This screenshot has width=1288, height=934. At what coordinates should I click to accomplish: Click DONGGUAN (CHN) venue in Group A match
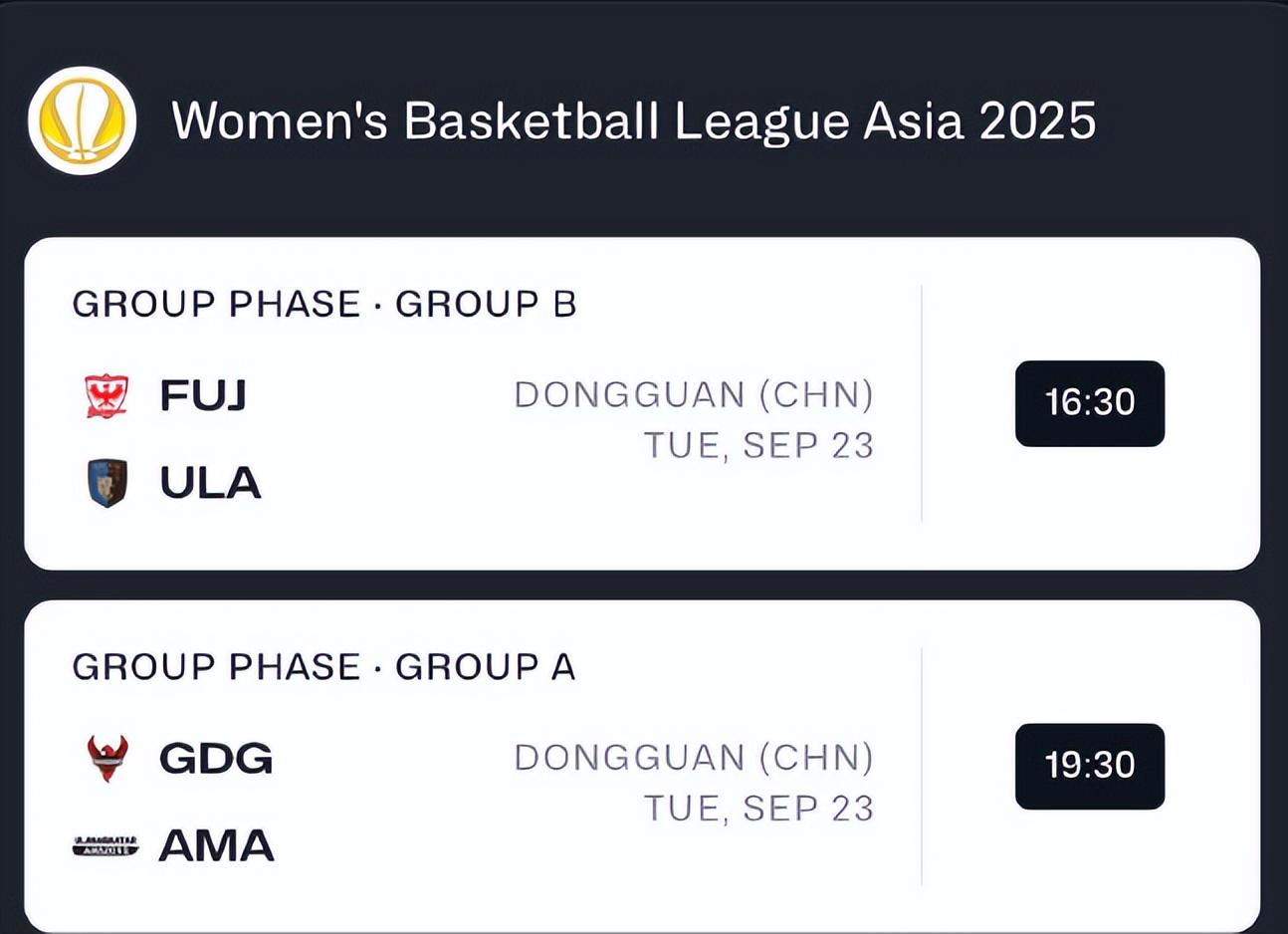[x=694, y=758]
